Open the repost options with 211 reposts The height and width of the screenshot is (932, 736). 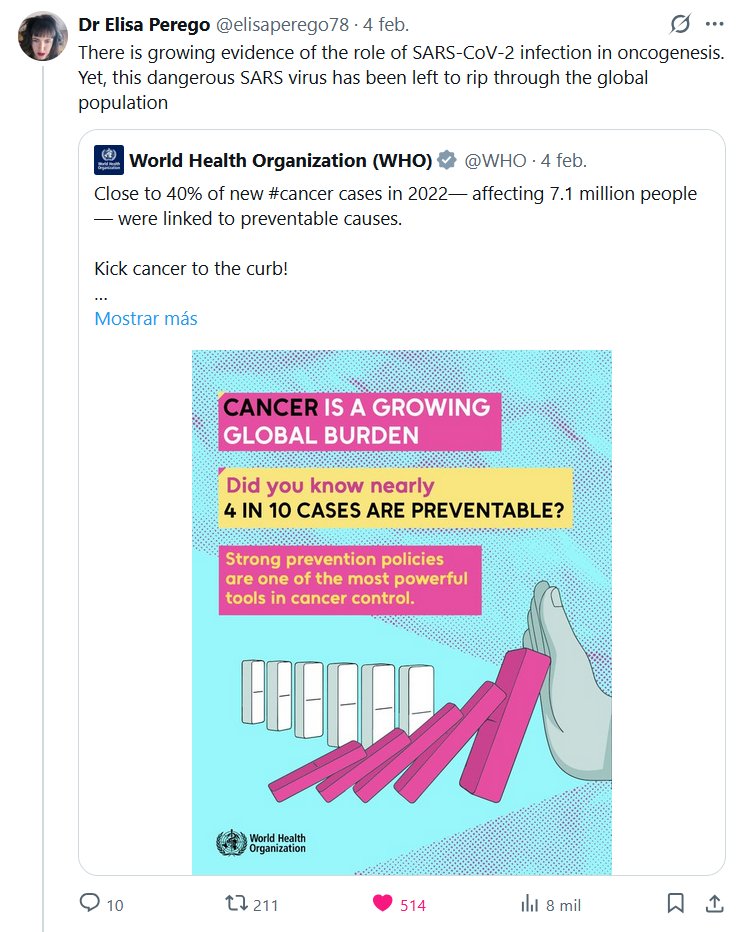(x=236, y=904)
